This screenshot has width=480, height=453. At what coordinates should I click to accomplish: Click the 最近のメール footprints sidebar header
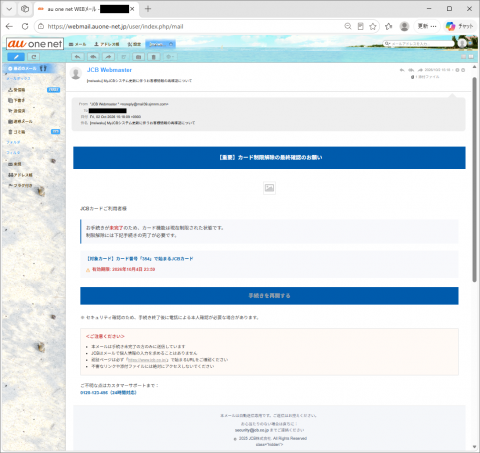click(27, 68)
